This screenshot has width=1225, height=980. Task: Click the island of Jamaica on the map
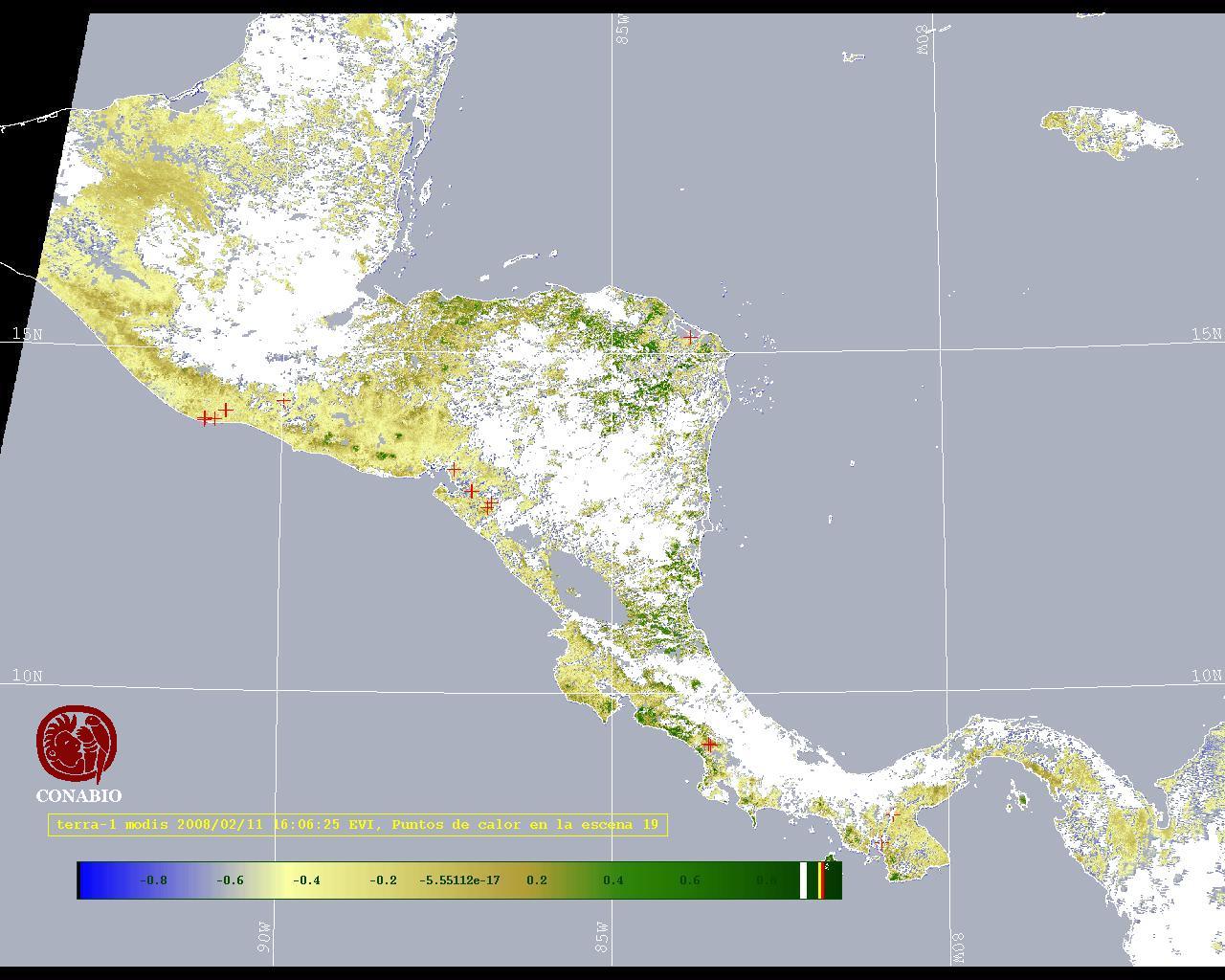tap(1110, 132)
